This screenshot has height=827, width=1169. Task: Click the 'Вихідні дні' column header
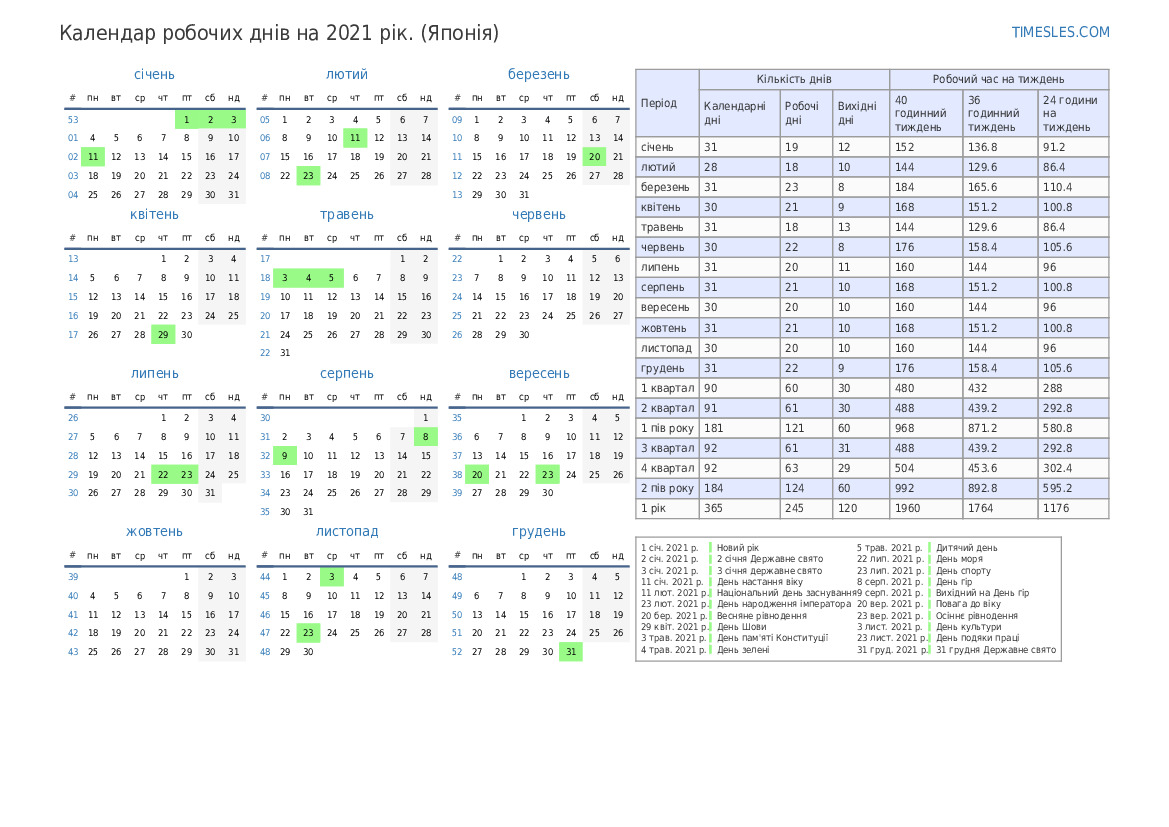(x=860, y=113)
